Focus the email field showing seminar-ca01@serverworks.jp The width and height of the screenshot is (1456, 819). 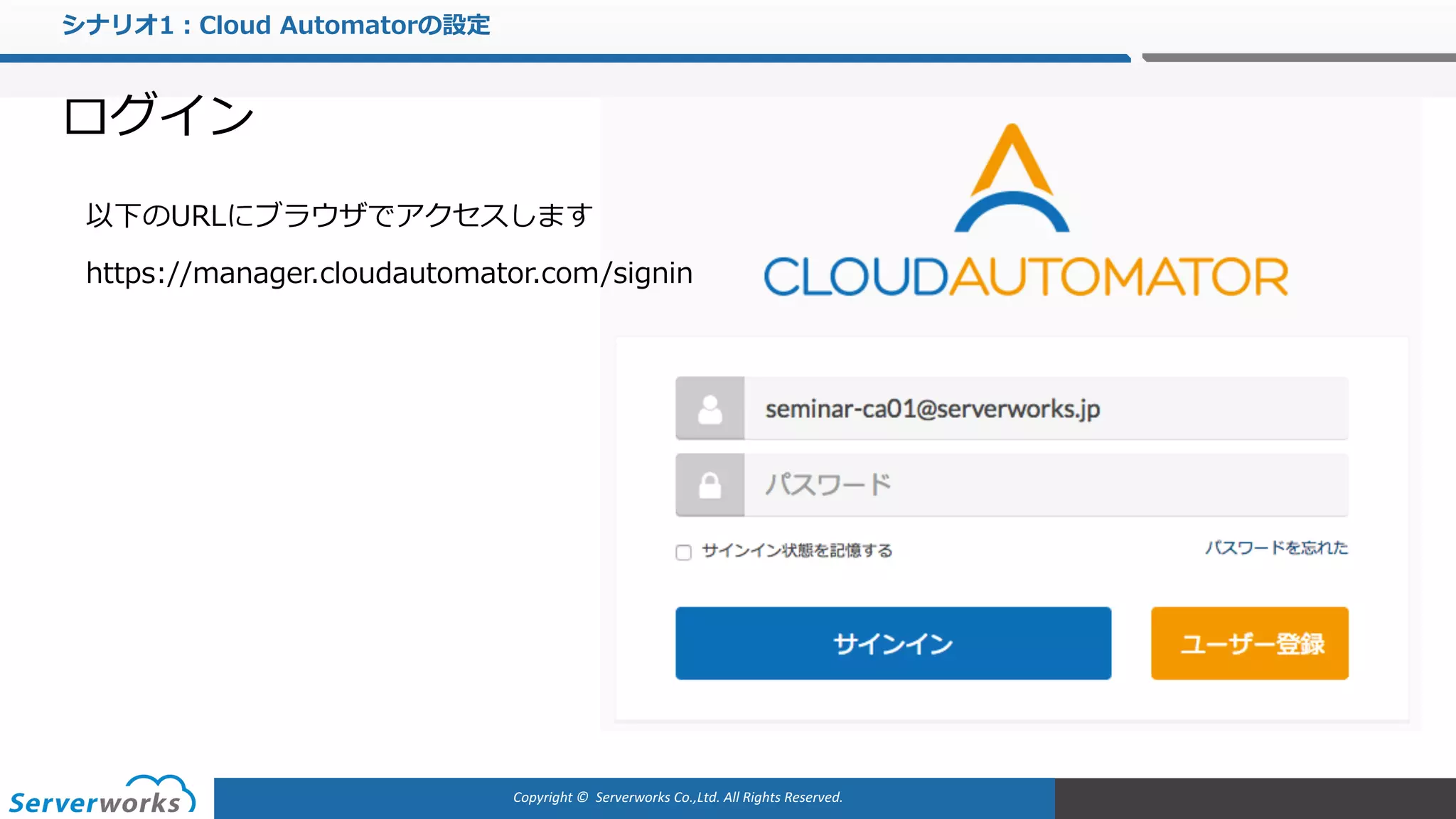coord(1046,409)
